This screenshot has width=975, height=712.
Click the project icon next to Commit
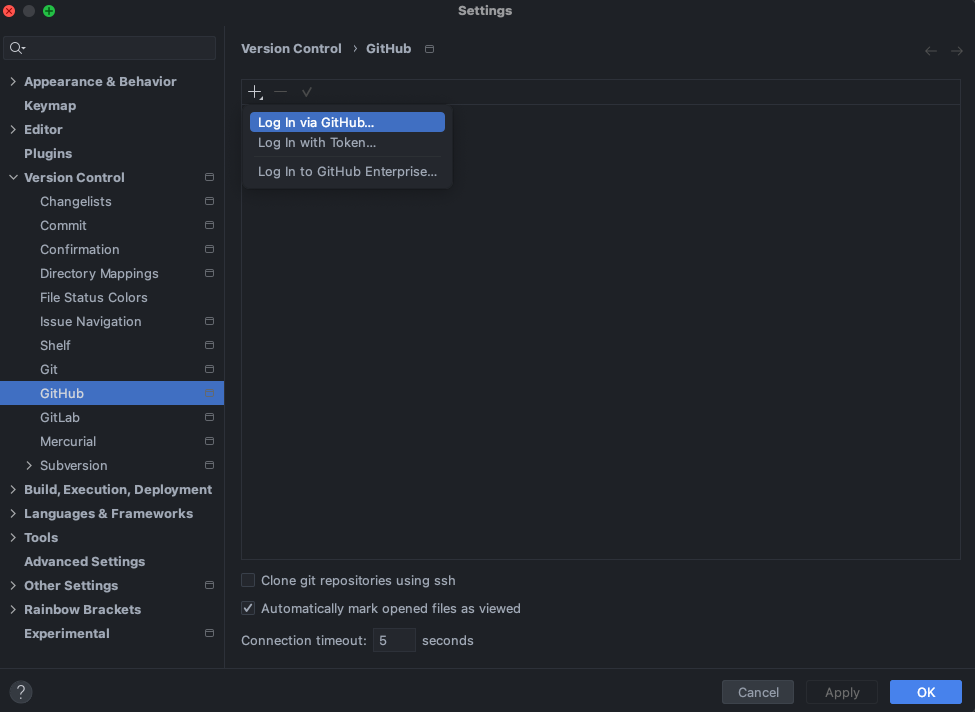pos(210,225)
